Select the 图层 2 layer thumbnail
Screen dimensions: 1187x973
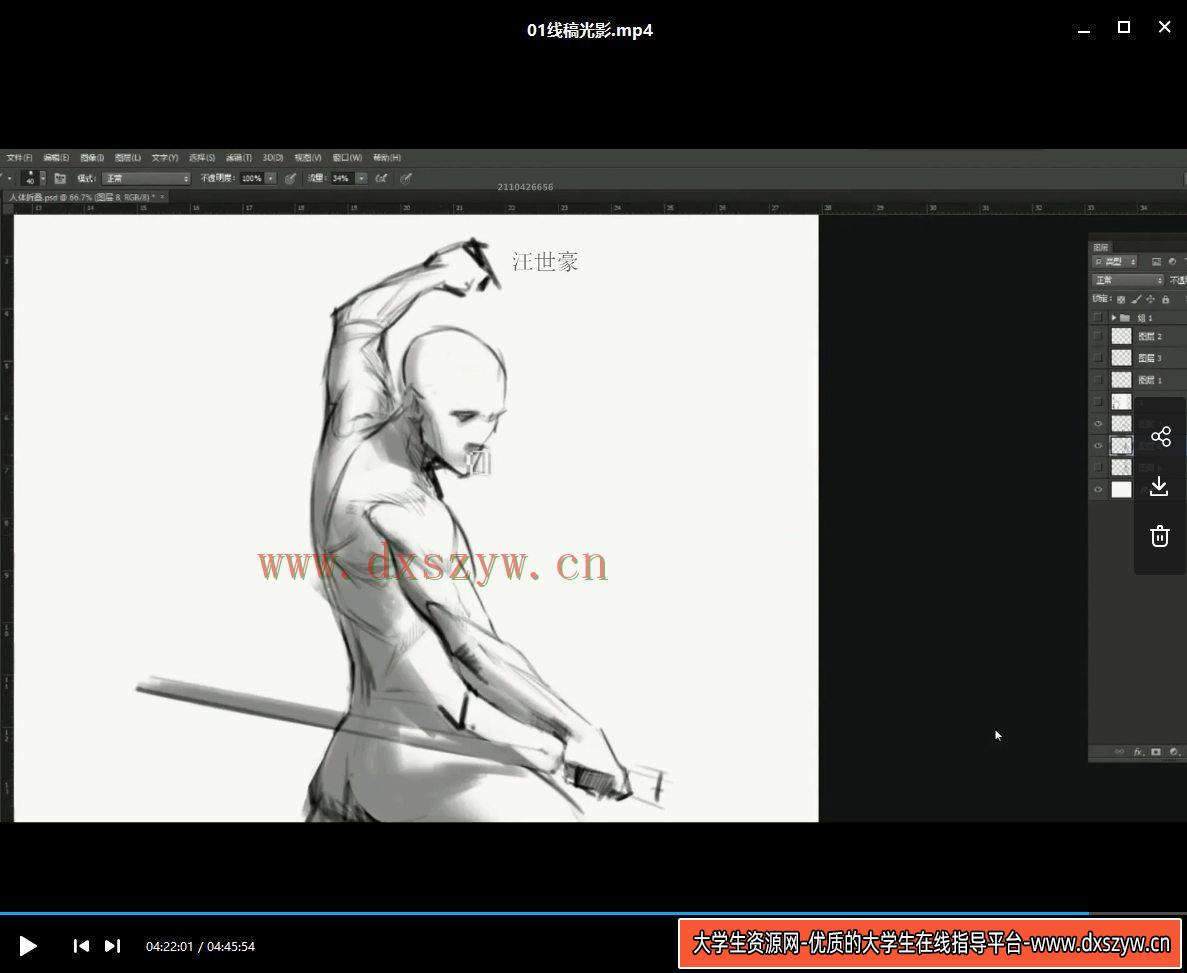click(x=1121, y=335)
